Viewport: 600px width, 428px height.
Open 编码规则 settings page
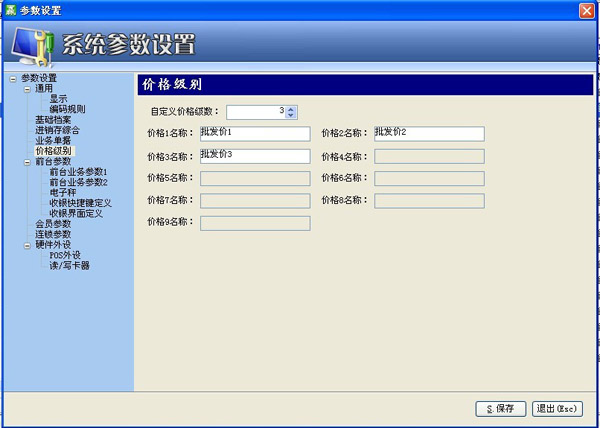(x=67, y=109)
